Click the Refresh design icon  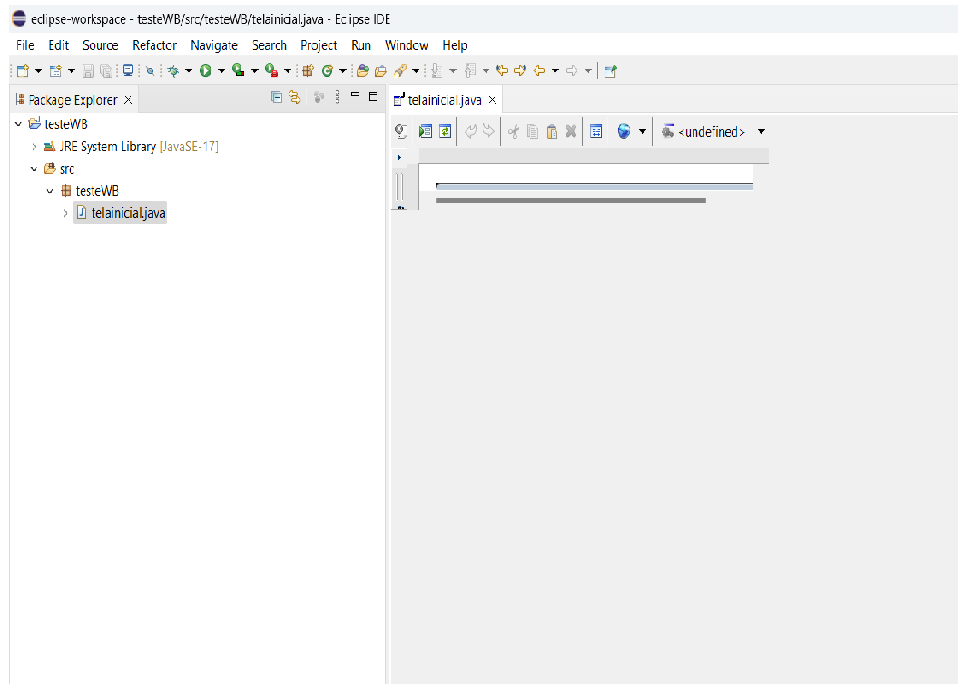[x=445, y=131]
